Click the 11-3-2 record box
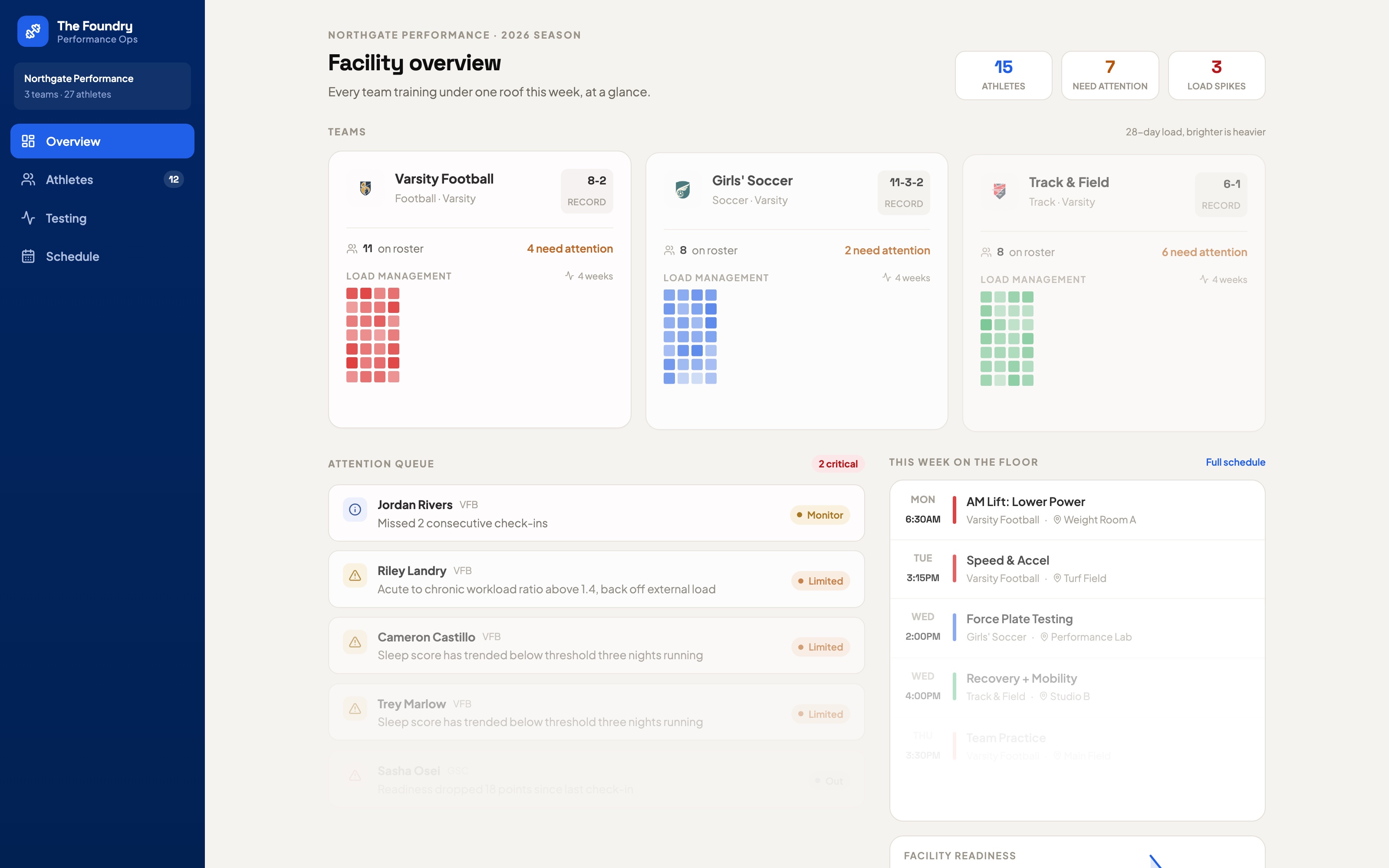 tap(904, 193)
